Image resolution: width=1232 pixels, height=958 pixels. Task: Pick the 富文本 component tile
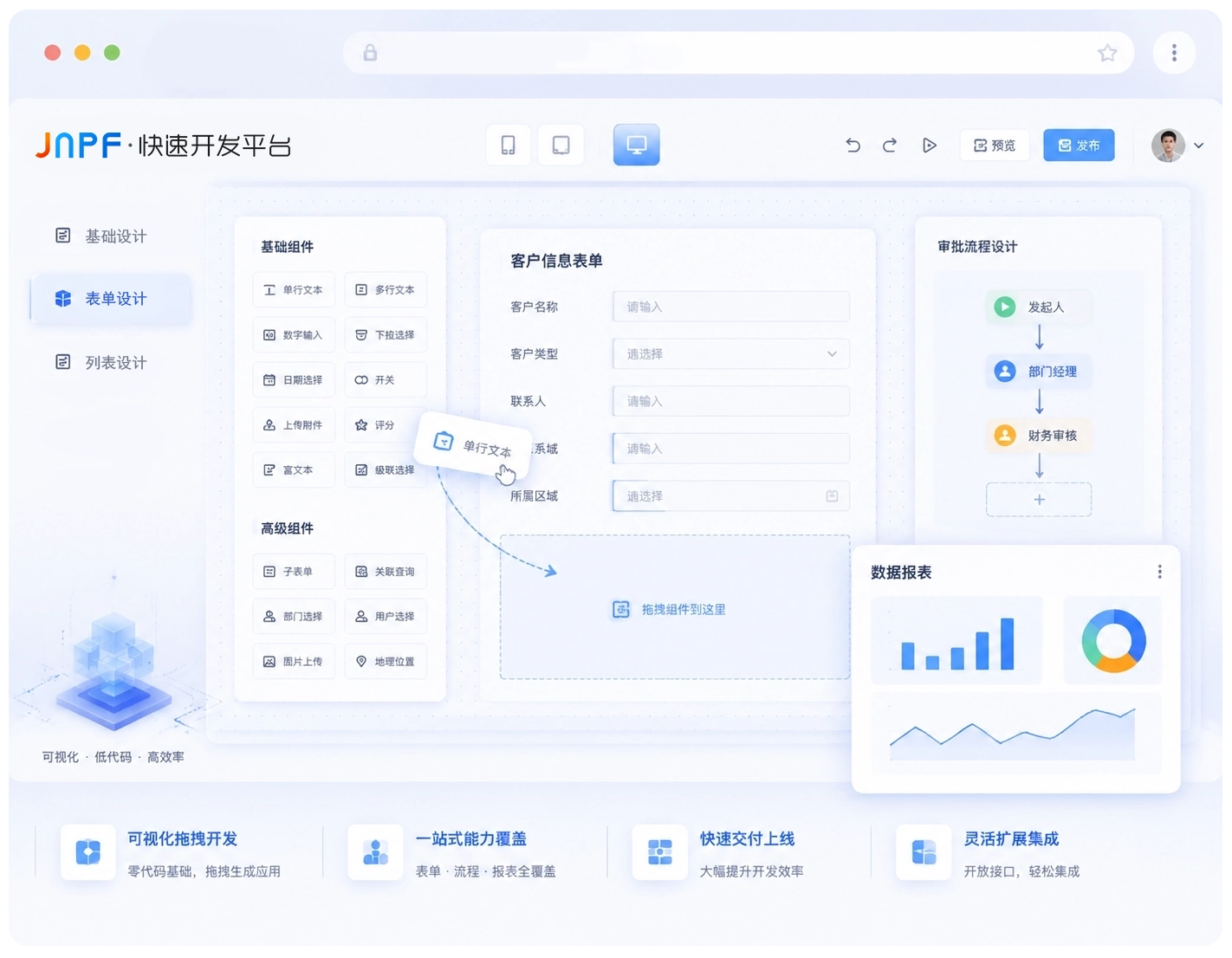tap(294, 470)
